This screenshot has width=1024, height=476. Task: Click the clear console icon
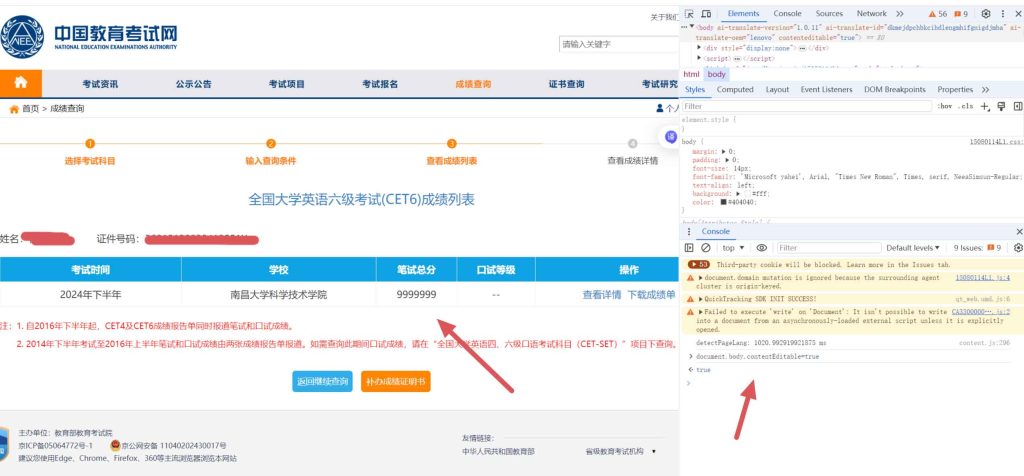706,247
